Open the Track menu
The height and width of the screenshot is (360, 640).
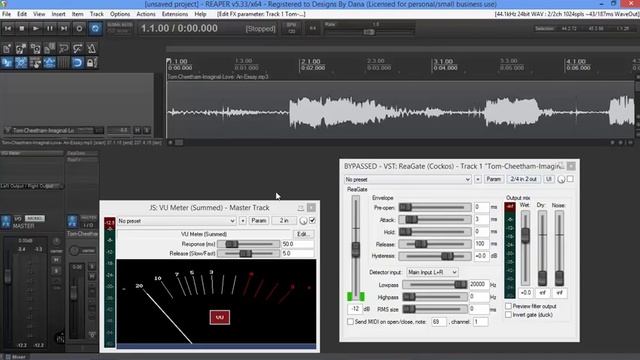tap(97, 14)
